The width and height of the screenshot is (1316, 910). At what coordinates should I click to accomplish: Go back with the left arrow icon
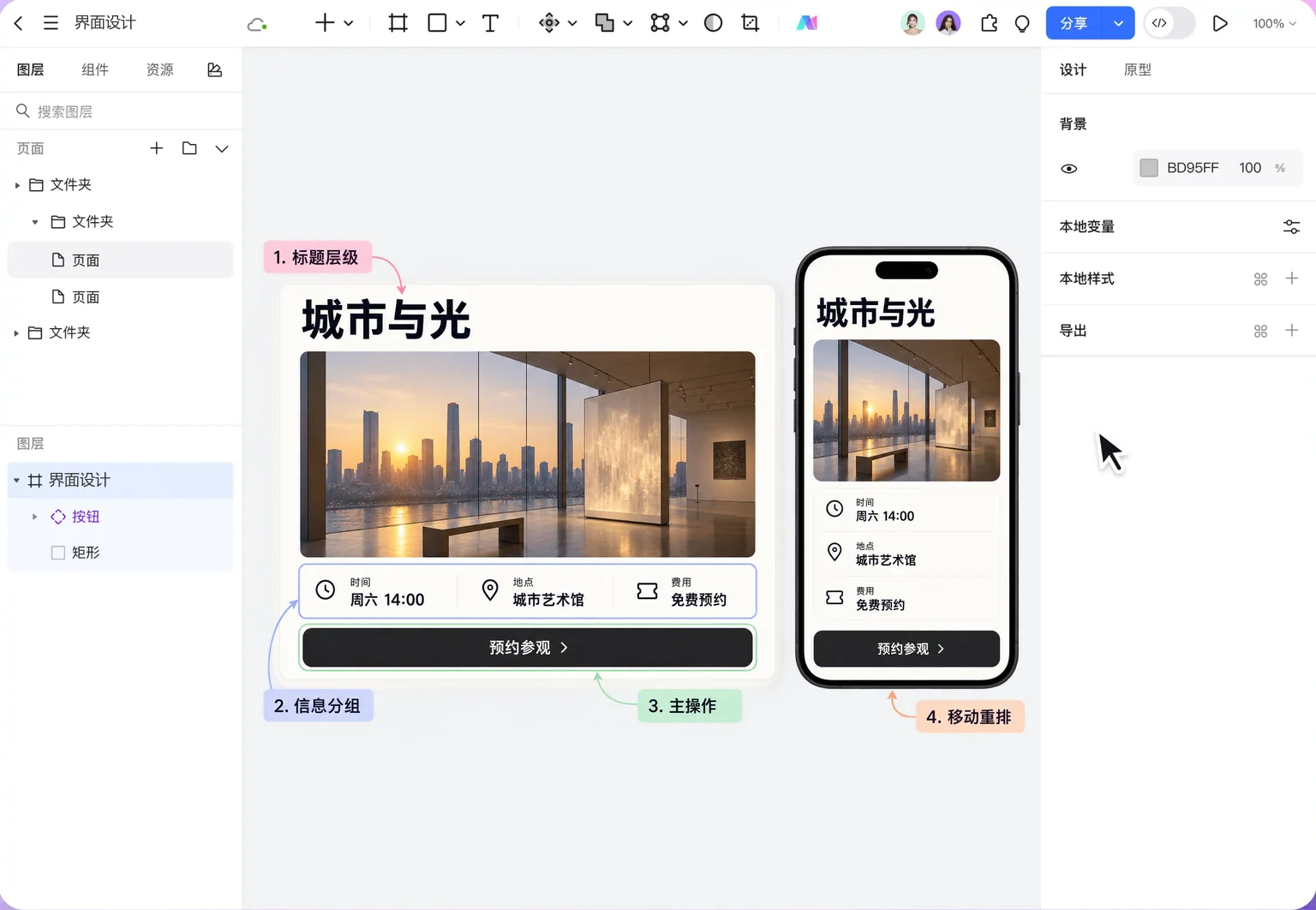point(19,23)
